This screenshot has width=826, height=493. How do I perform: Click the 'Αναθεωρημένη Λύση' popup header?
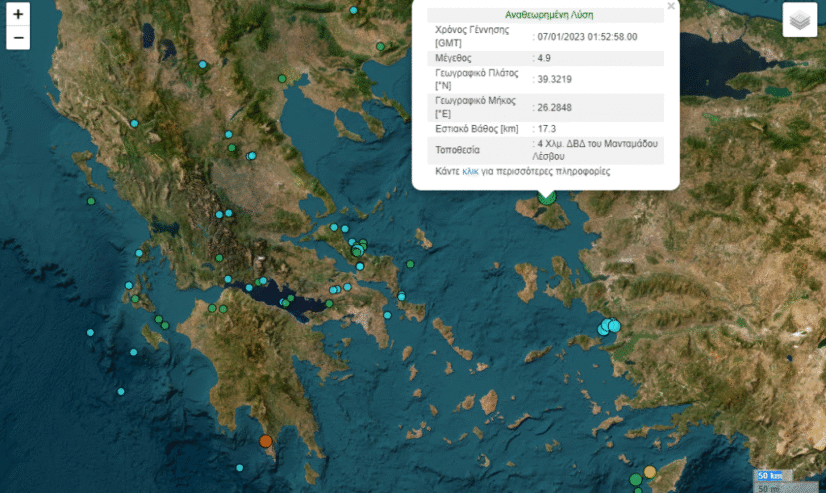[546, 15]
